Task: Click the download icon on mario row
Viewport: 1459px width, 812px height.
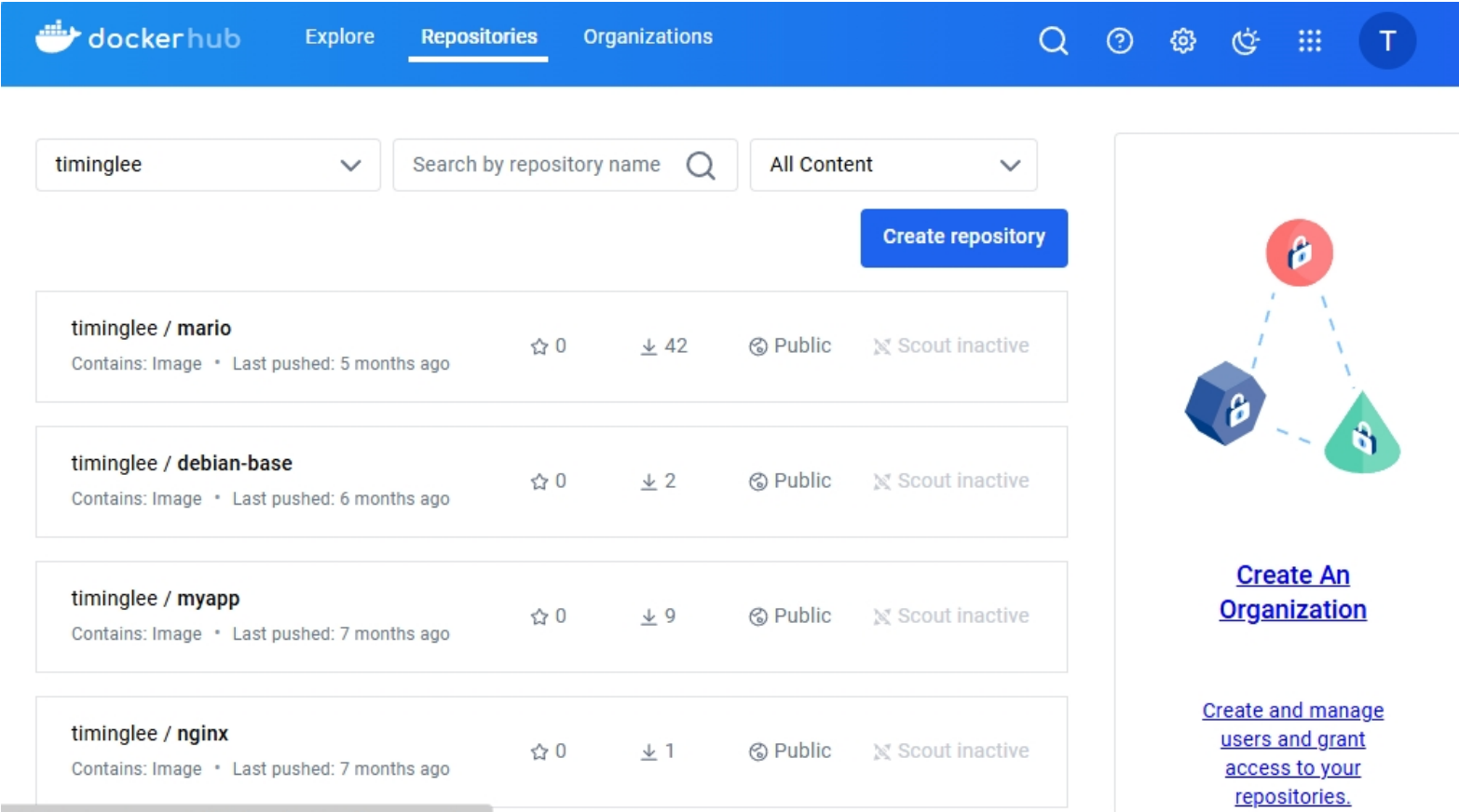Action: [x=648, y=346]
